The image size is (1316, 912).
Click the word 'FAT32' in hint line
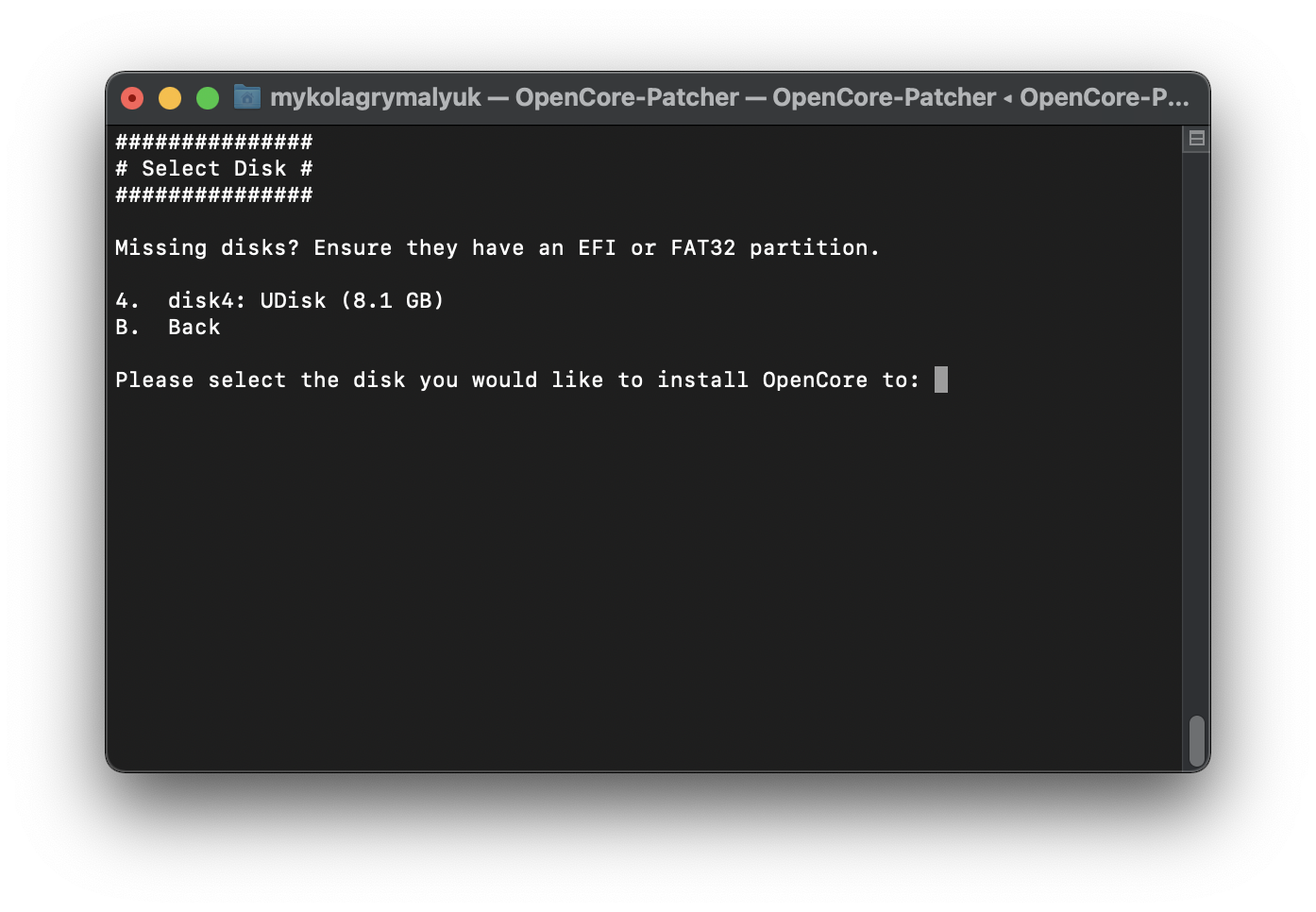702,248
